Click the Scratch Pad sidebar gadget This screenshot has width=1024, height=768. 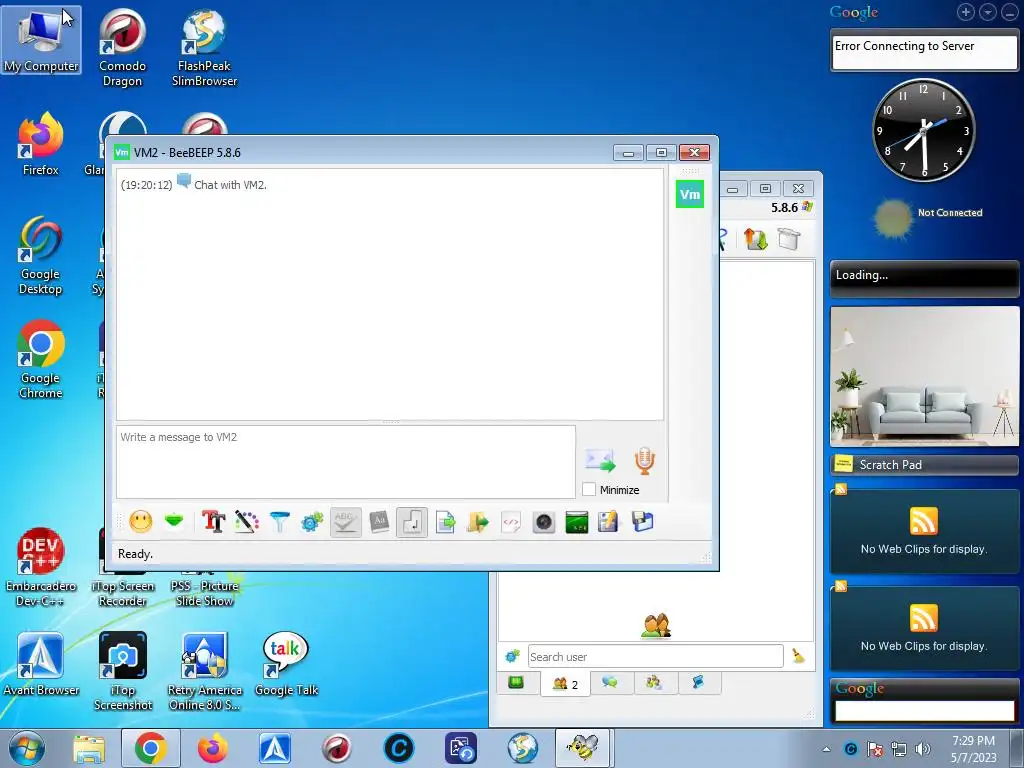point(924,465)
